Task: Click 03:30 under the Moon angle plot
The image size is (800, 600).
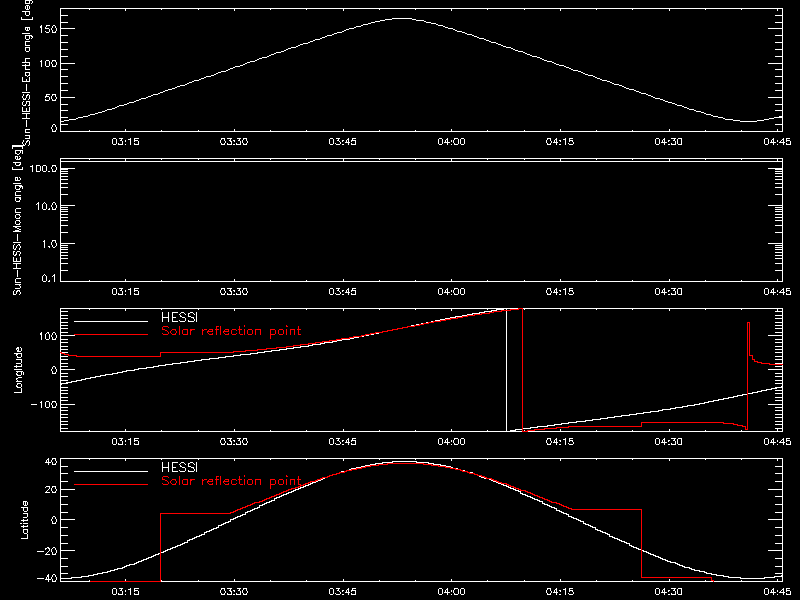Action: pos(234,292)
